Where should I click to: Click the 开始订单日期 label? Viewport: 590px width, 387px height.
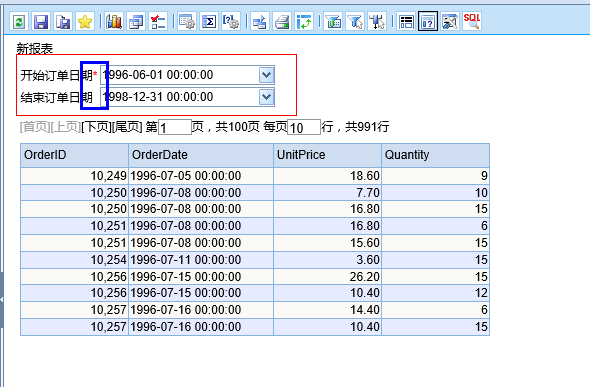[56, 75]
